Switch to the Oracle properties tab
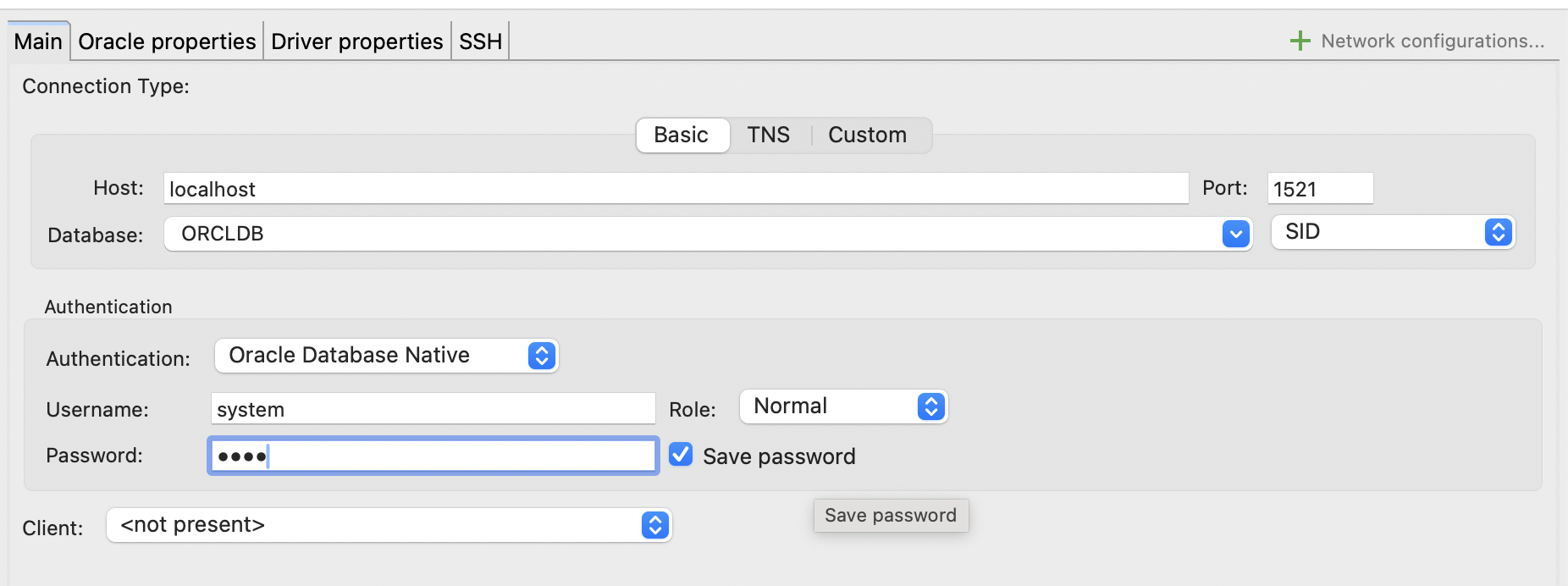 click(x=167, y=41)
